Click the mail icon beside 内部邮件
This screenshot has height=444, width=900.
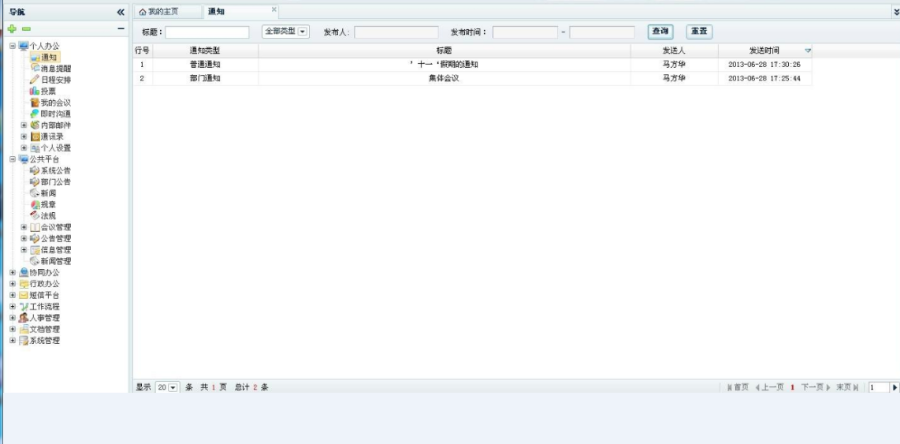34,125
